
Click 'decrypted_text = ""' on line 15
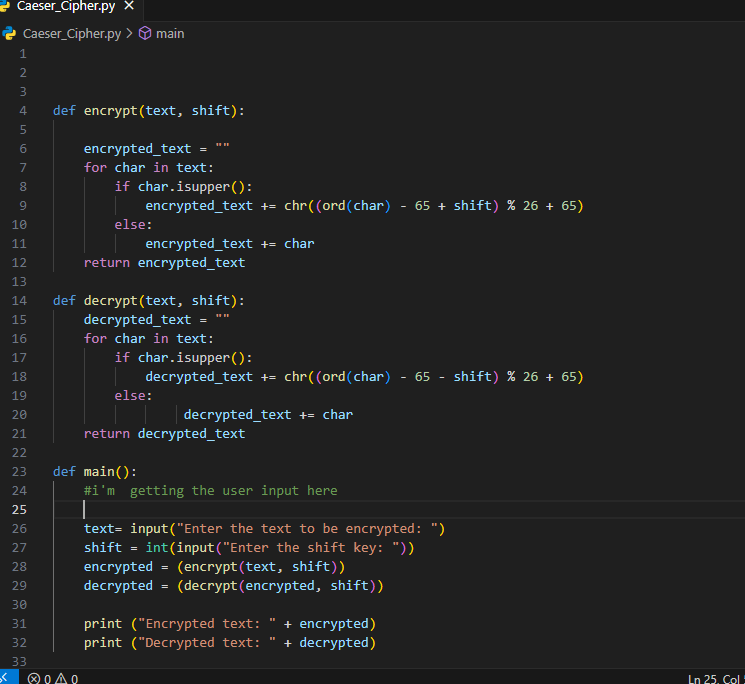point(157,320)
